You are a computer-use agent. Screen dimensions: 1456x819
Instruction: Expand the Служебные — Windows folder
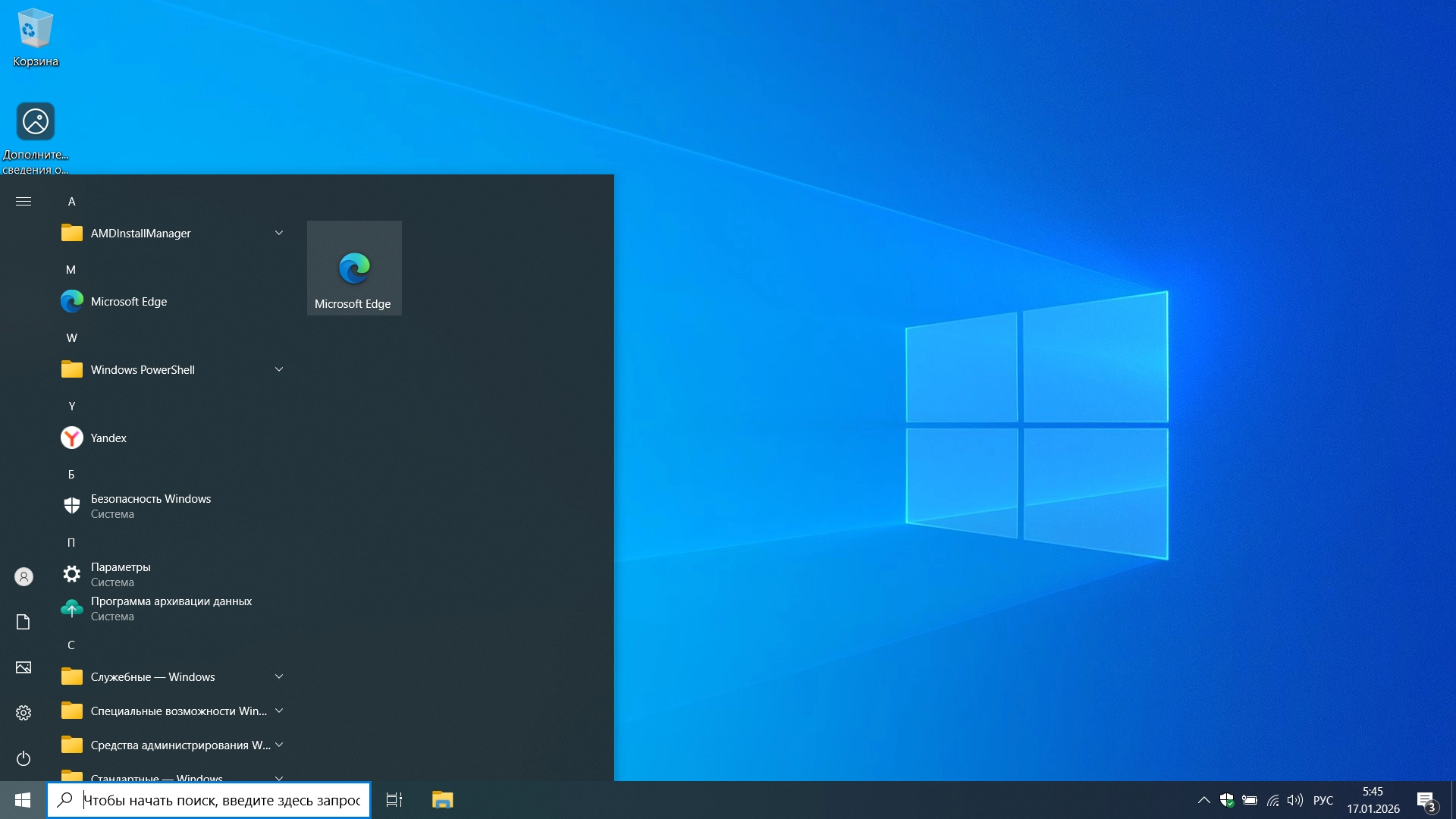[278, 677]
